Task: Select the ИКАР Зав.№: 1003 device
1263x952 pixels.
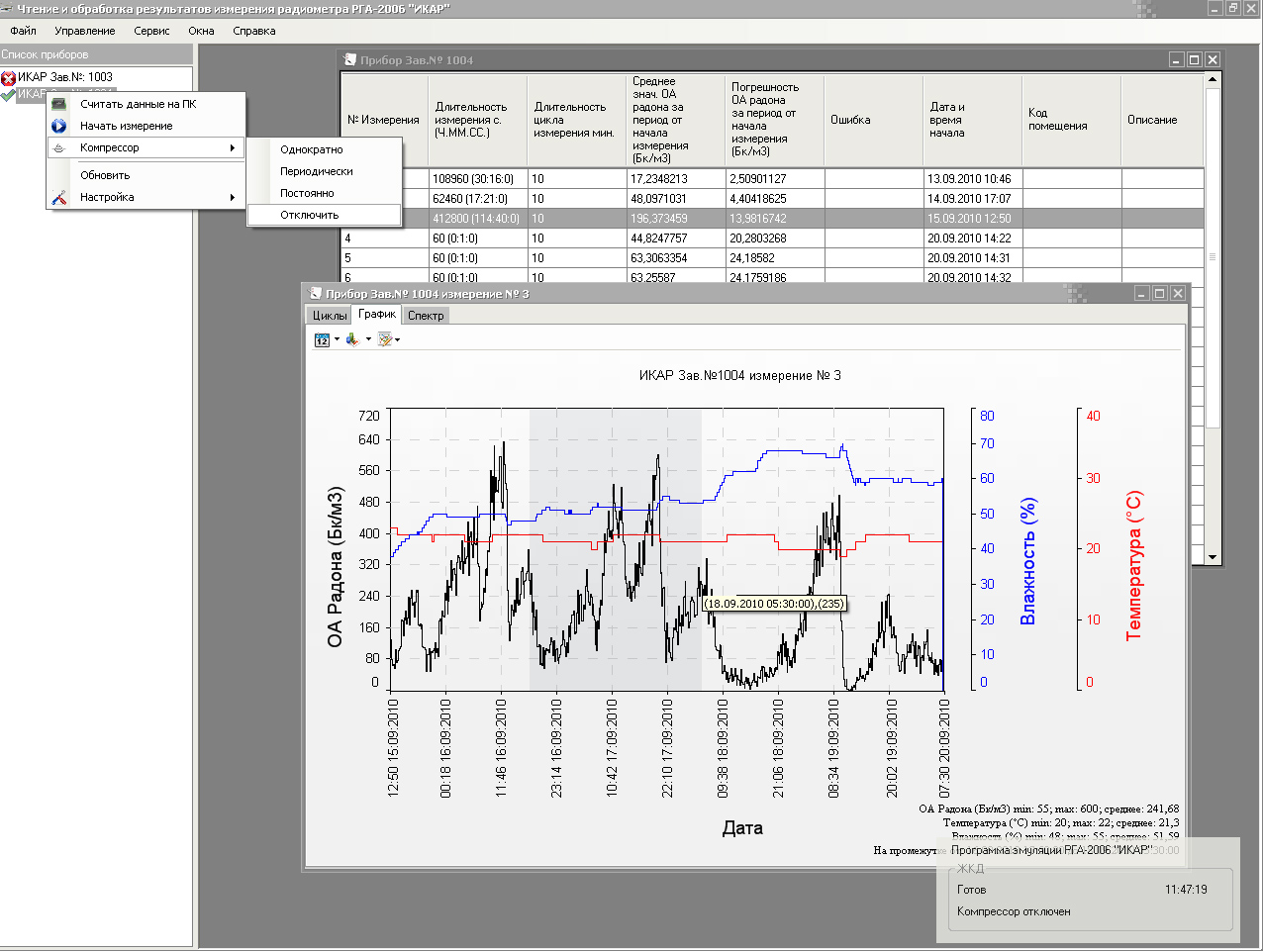Action: tap(64, 77)
